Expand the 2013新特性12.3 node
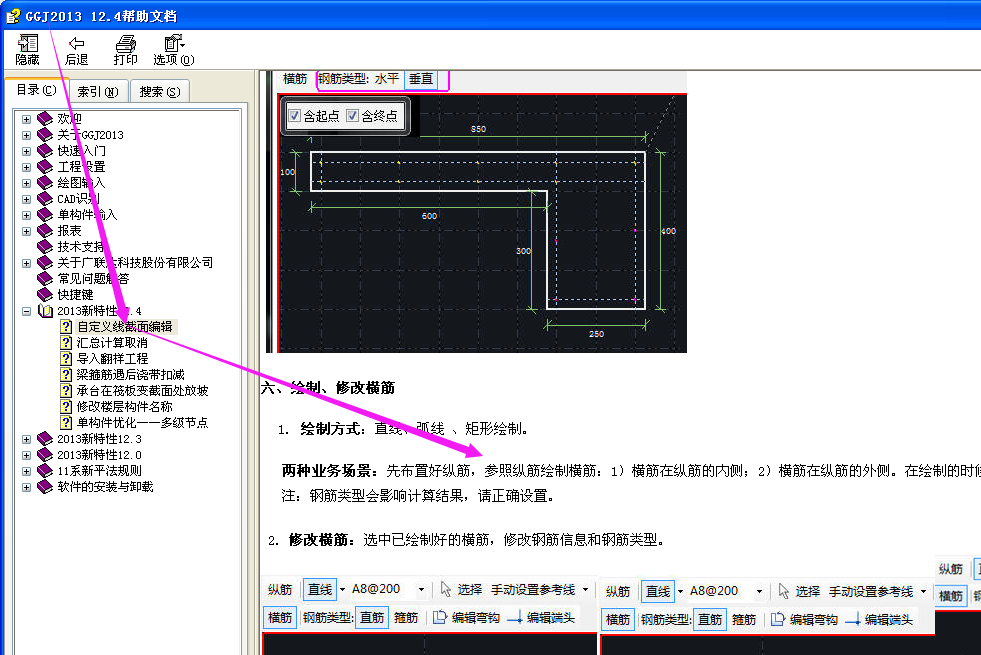 click(x=26, y=439)
